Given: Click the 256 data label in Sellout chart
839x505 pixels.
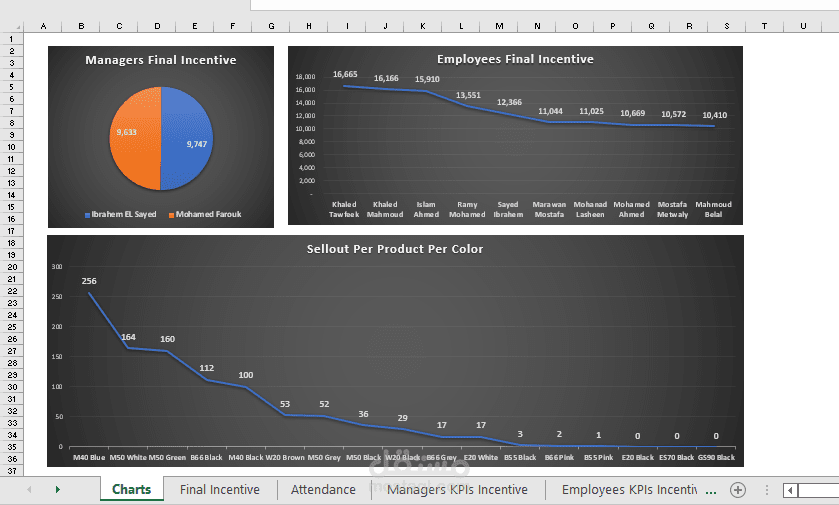Looking at the screenshot, I should coord(89,281).
